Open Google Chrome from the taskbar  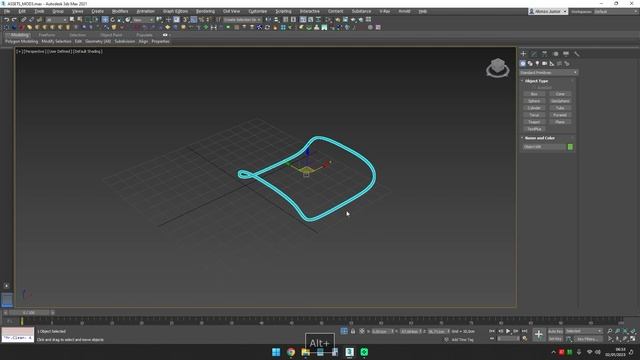tap(291, 352)
